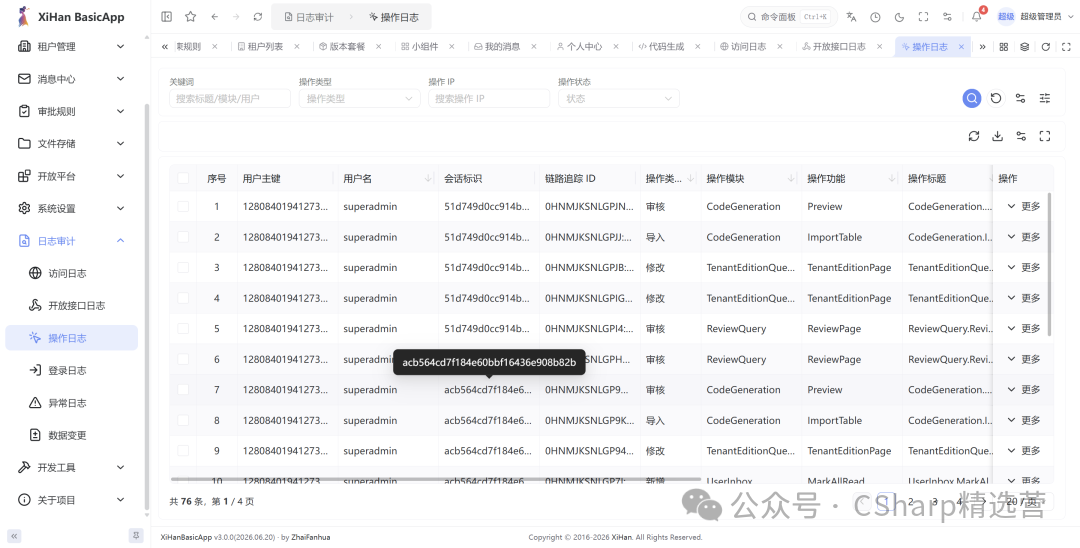The height and width of the screenshot is (548, 1080).
Task: Refresh current tab icon in tab bar
Action: [x=1046, y=47]
